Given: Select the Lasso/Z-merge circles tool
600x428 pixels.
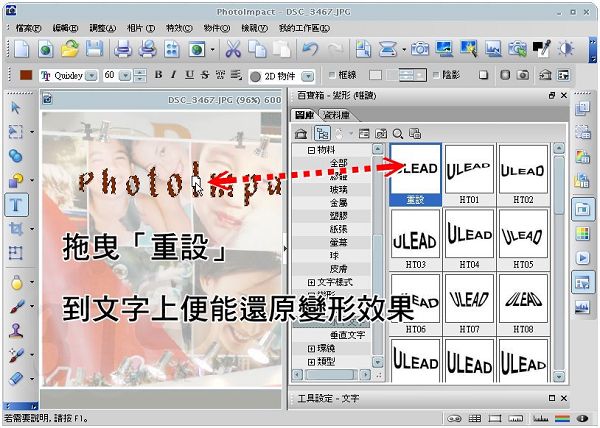Looking at the screenshot, I should pyautogui.click(x=16, y=156).
